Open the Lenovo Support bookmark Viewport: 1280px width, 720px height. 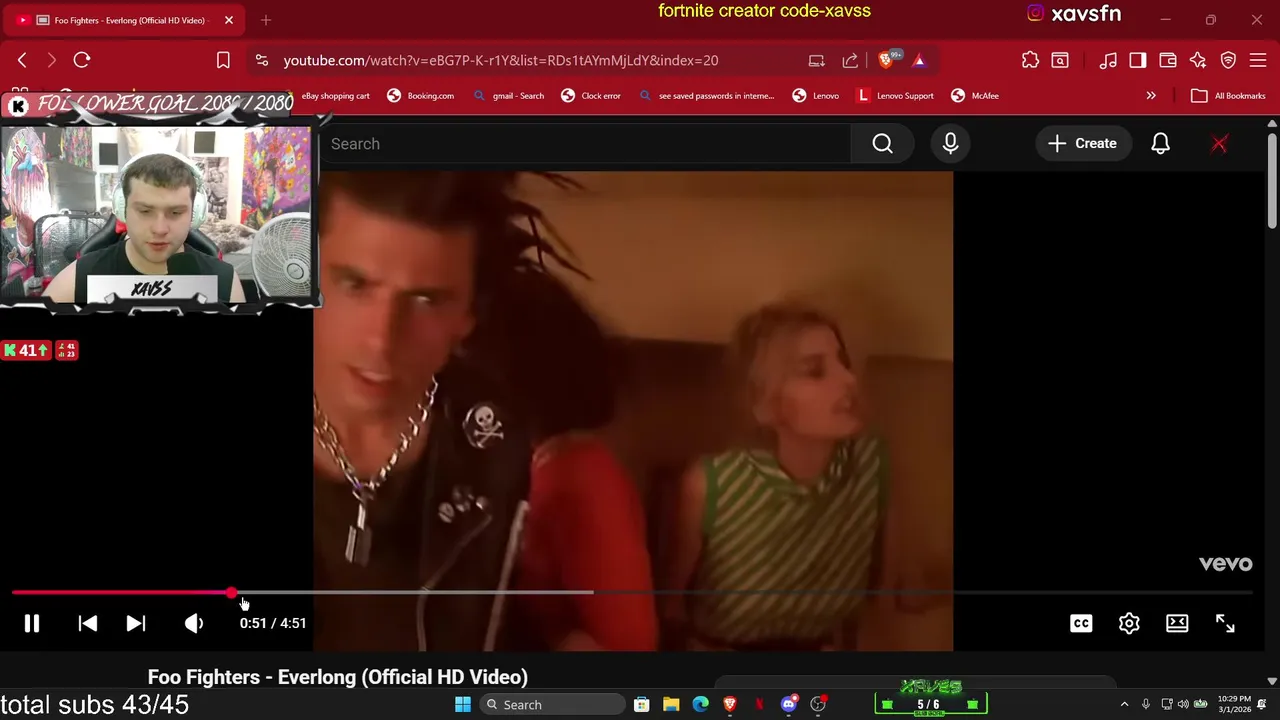[896, 96]
